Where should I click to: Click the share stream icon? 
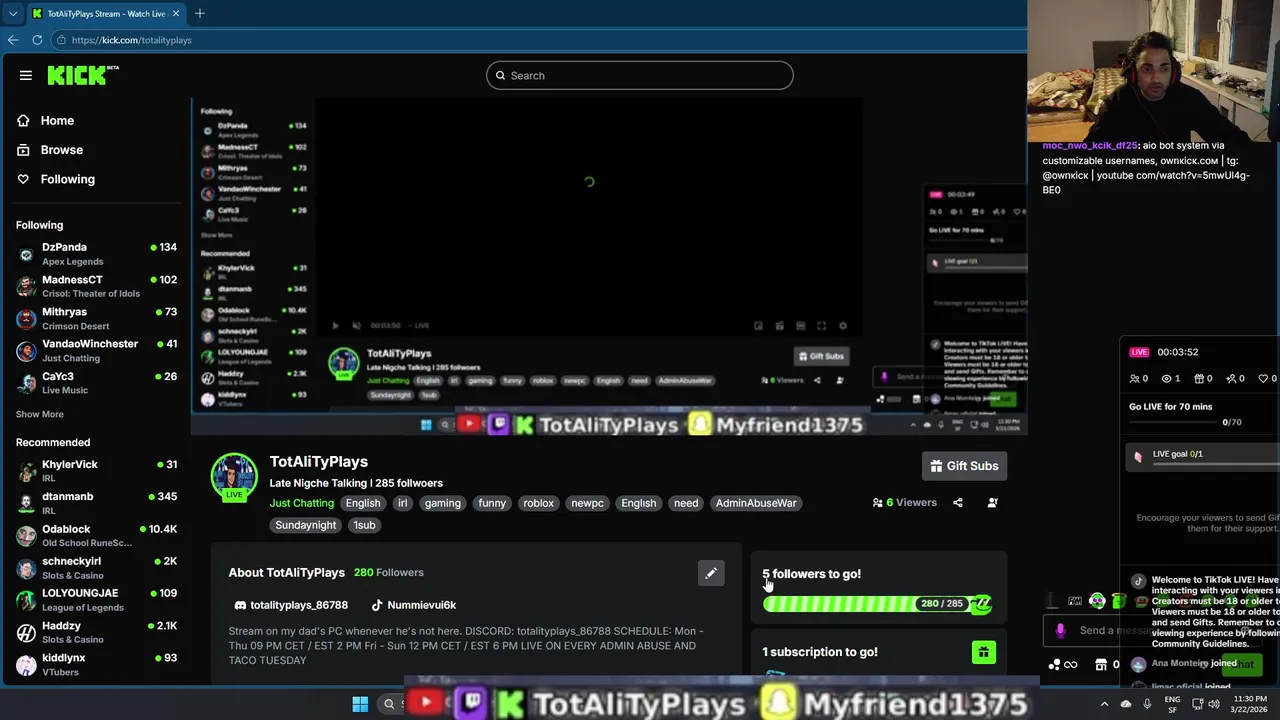tap(958, 503)
